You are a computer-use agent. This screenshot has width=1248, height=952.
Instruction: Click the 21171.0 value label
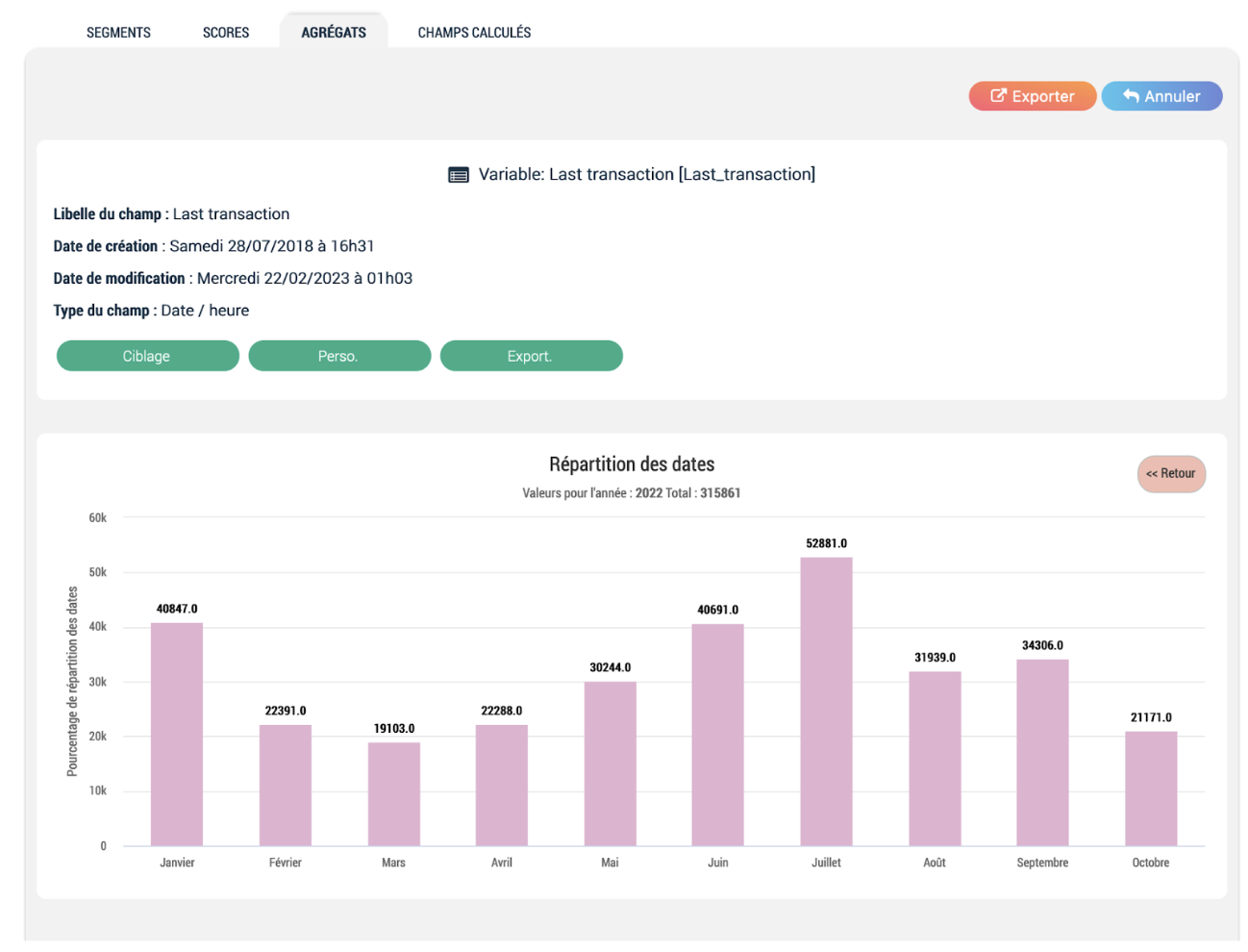[1152, 717]
